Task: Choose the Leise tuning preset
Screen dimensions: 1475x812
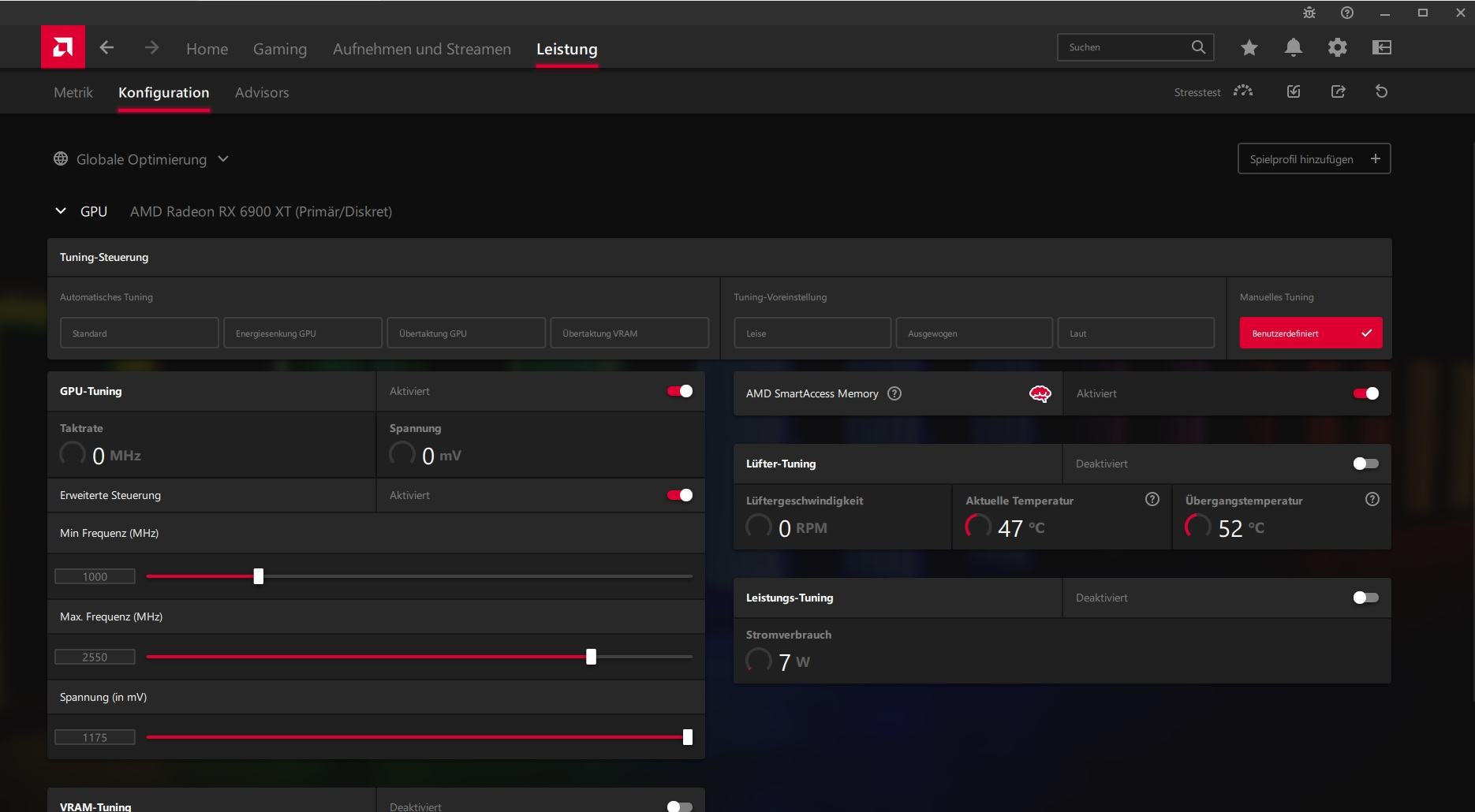Action: [812, 333]
